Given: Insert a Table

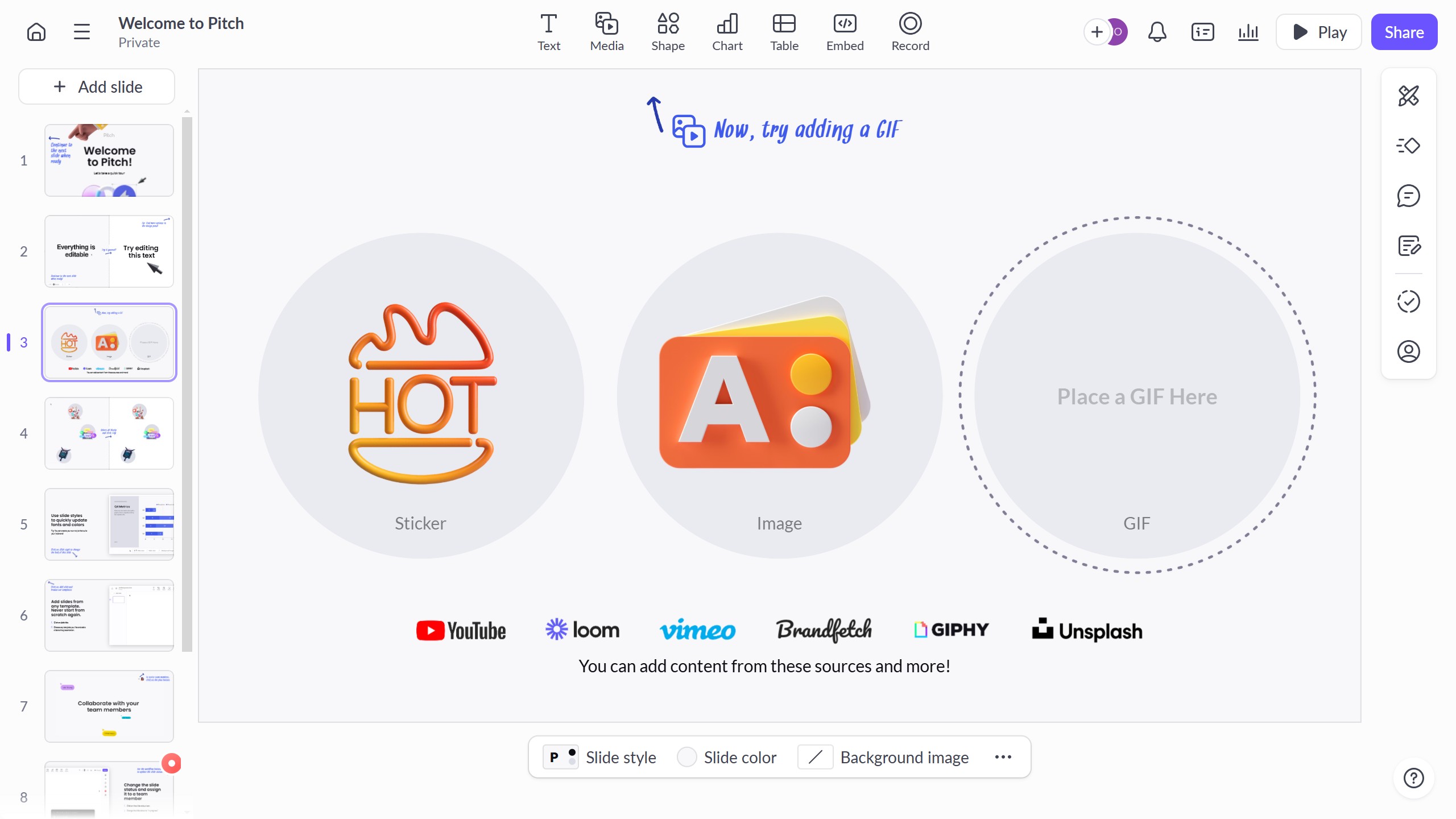Looking at the screenshot, I should pos(784,32).
